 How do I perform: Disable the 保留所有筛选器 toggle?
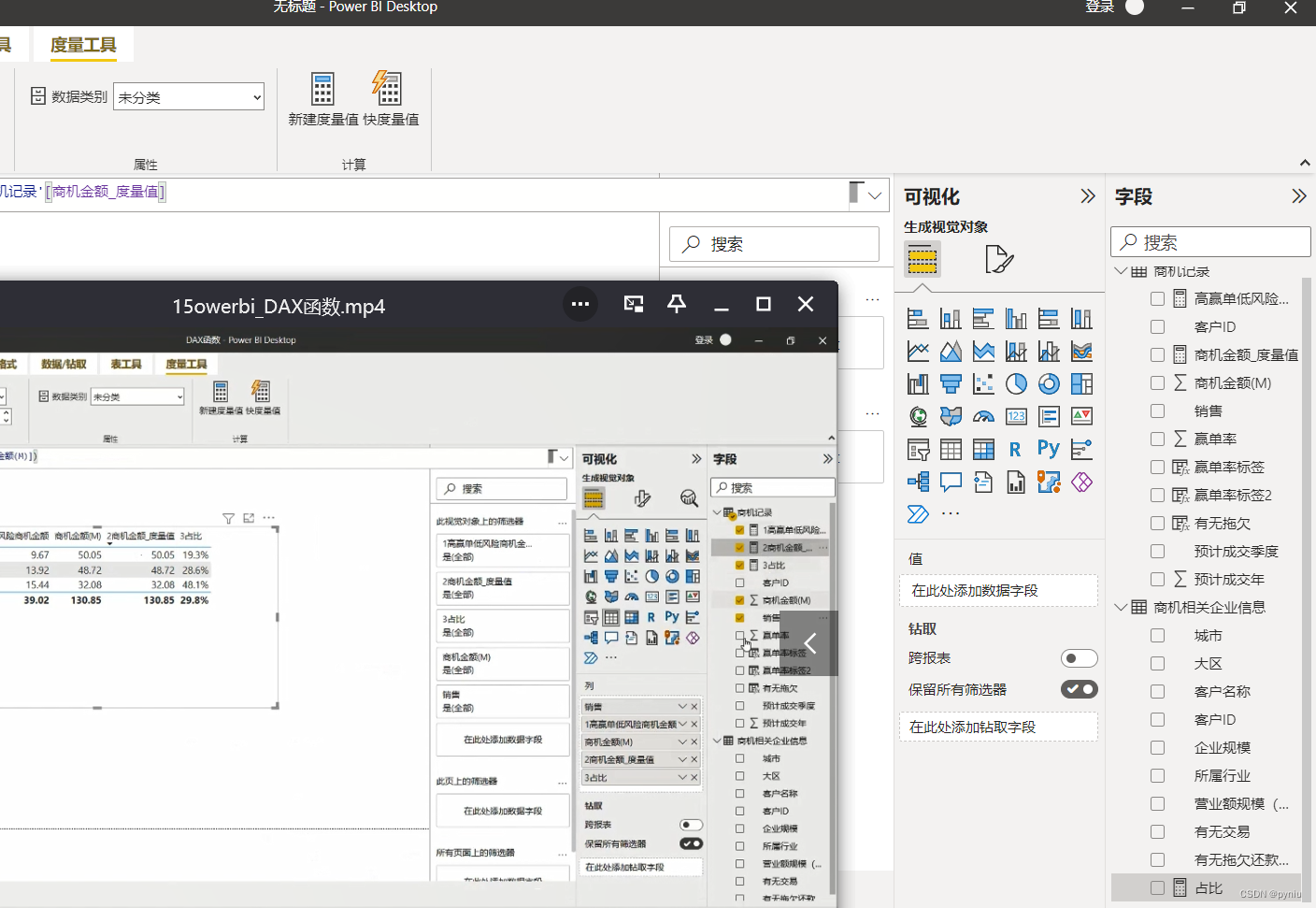1079,689
